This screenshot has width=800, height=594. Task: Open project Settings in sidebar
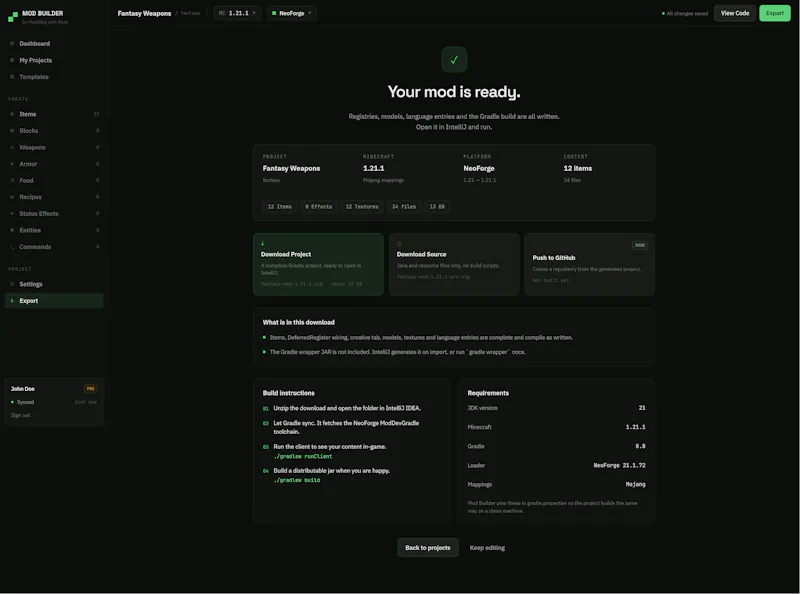tap(54, 284)
